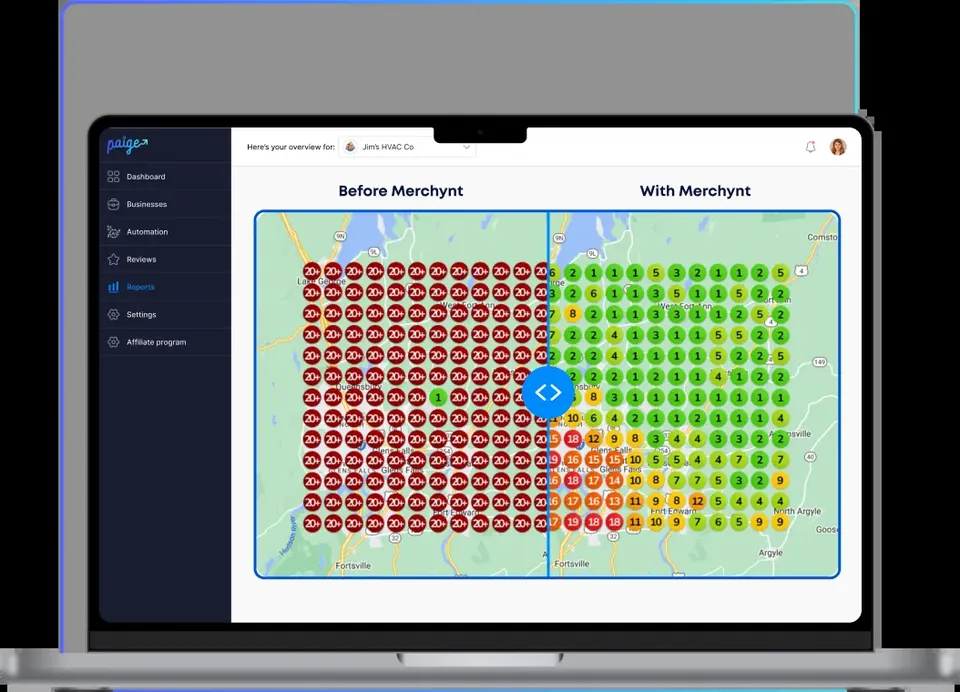Click the route 32 marker on the Before map
The image size is (960, 692).
tap(395, 538)
